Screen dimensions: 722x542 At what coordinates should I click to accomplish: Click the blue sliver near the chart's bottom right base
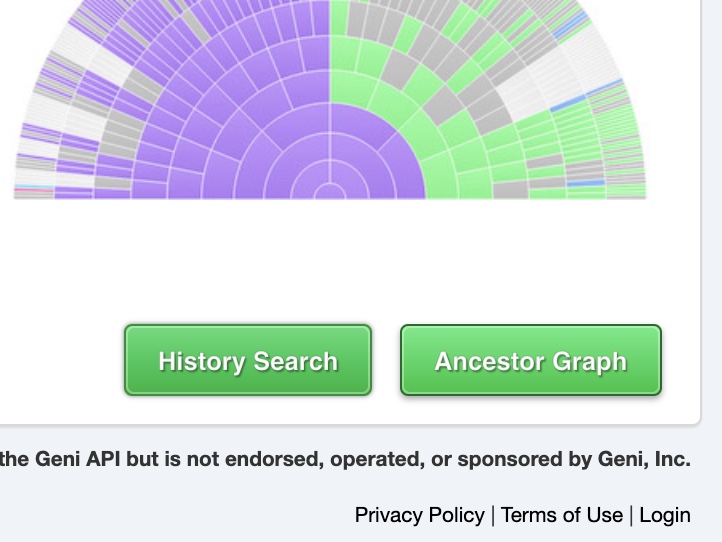pos(586,184)
